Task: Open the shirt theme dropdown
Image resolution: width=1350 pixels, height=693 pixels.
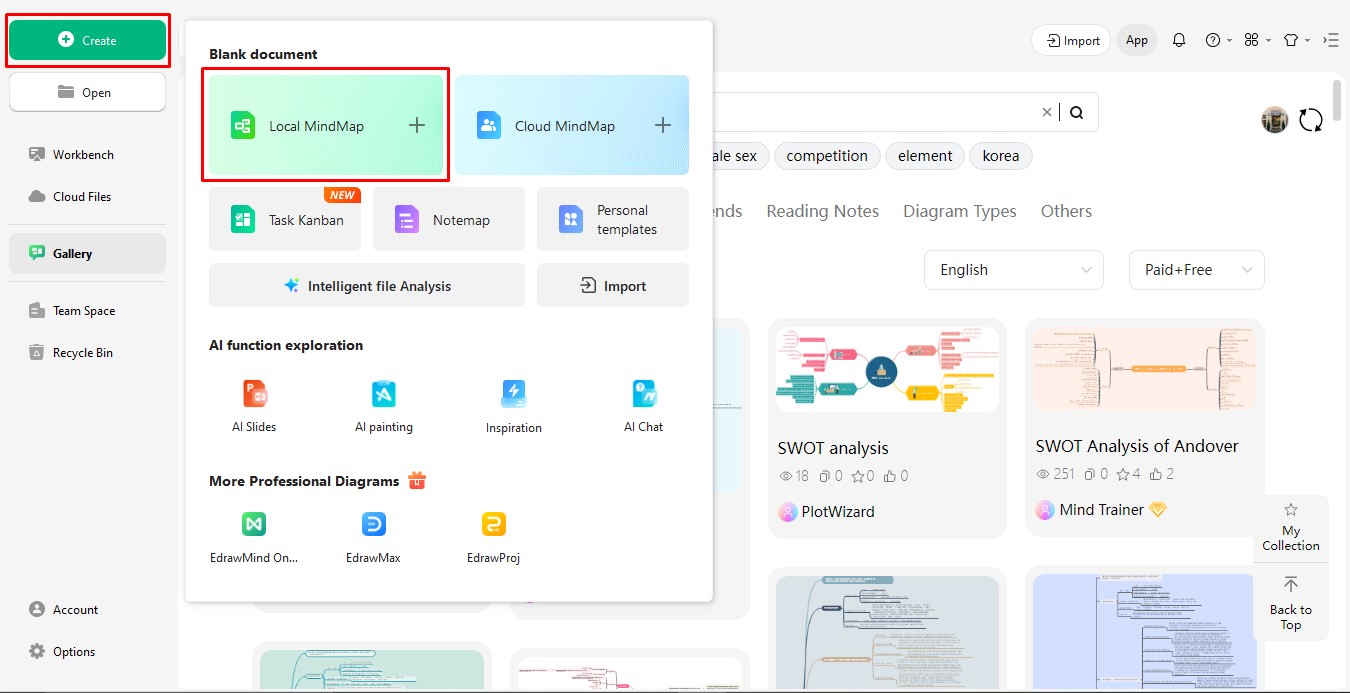Action: coord(1296,40)
